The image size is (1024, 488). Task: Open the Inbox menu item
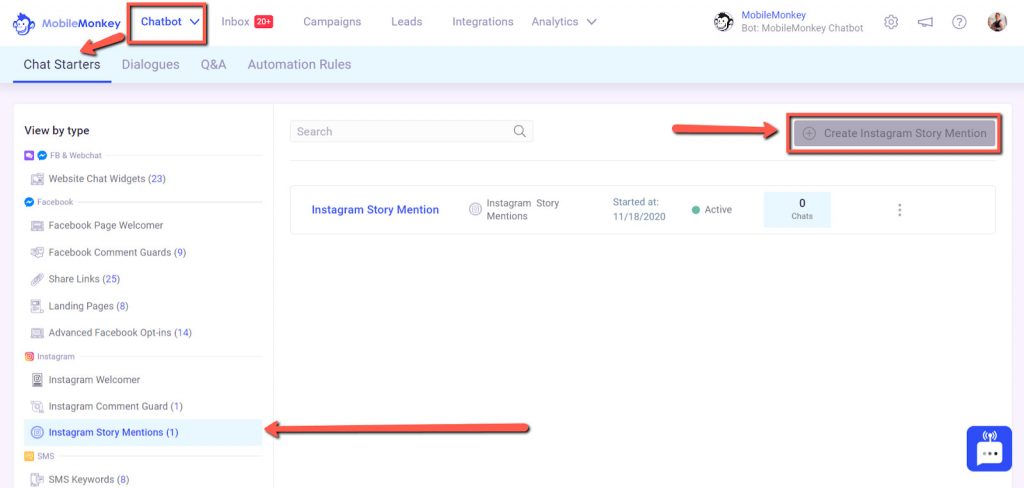click(x=235, y=22)
